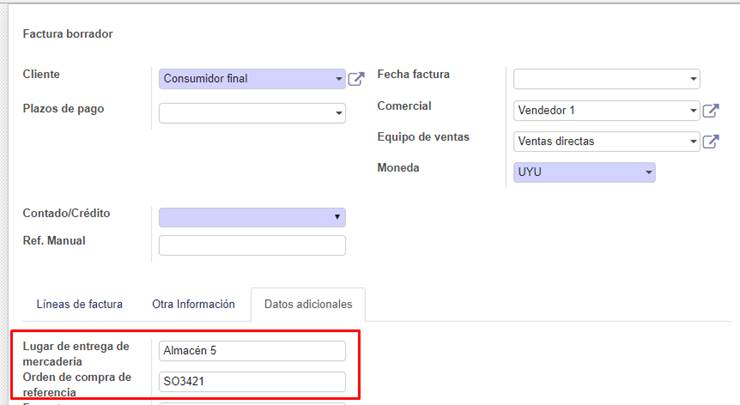Switch to the Líneas de factura tab
Viewport: 740px width, 405px height.
tap(79, 304)
